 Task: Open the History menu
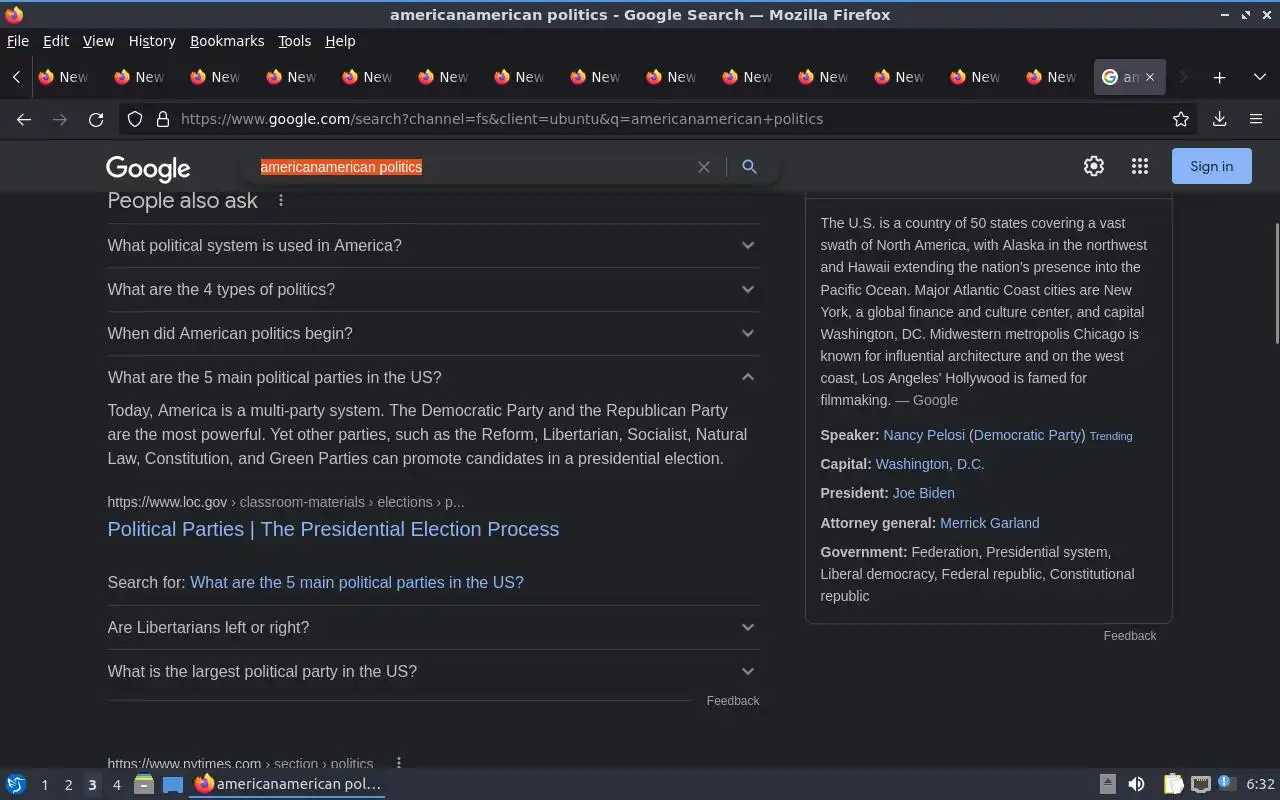(152, 41)
